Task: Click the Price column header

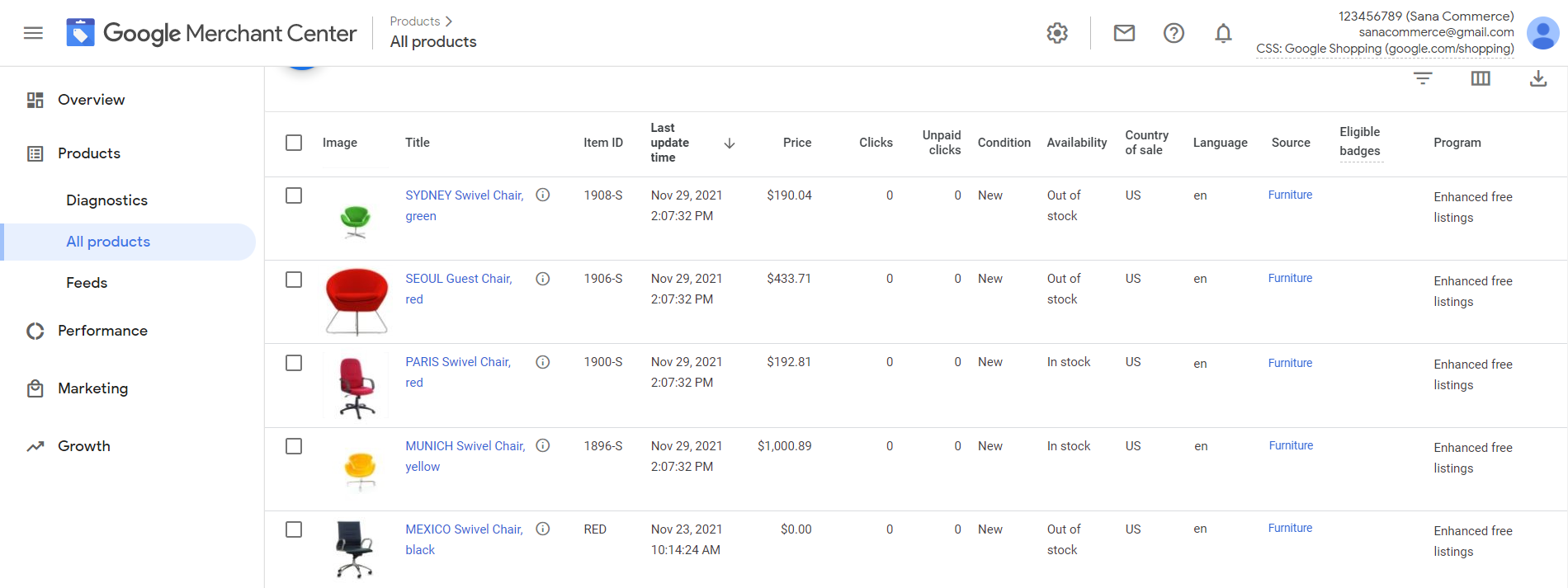Action: 797,143
